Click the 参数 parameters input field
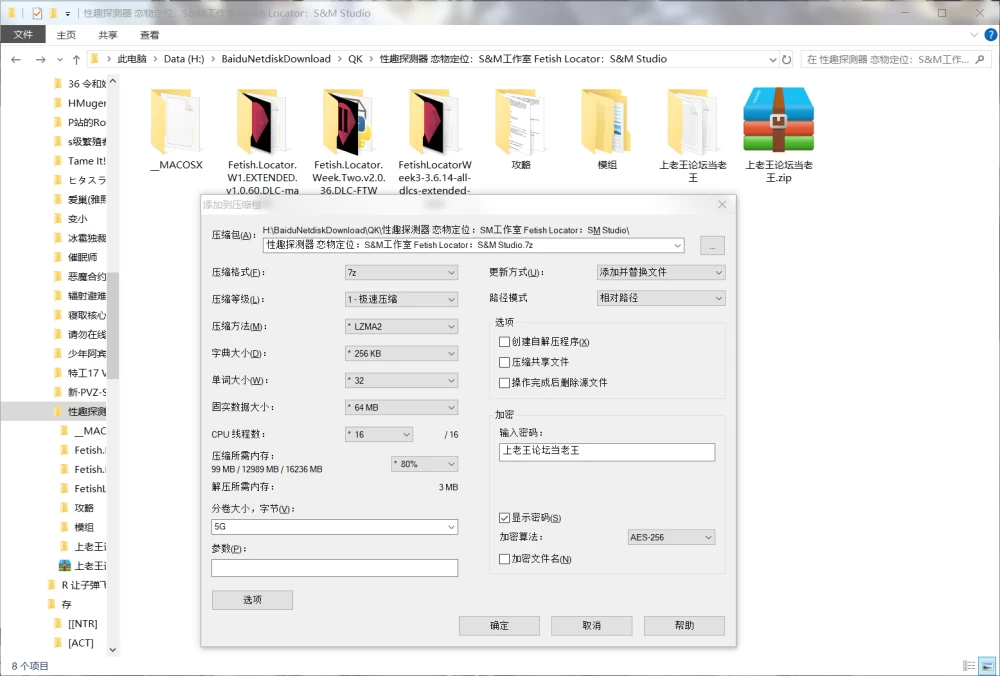 334,568
